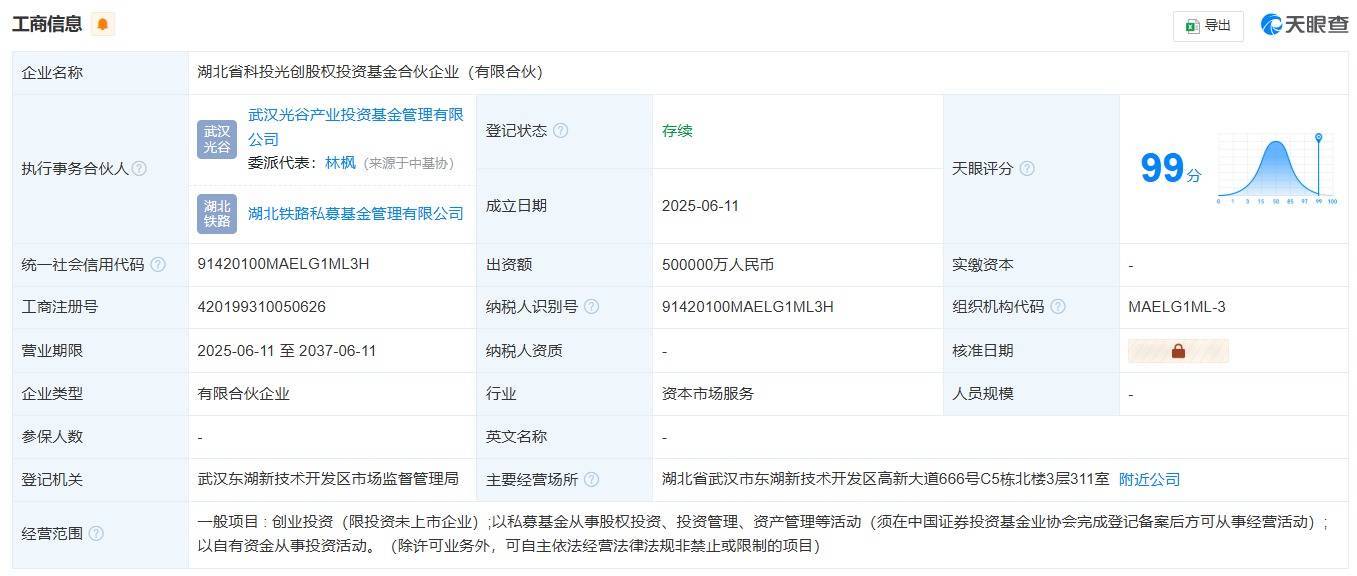Open 武汉光谷产业投资基金管理有限公司 link
The image size is (1357, 576).
tap(356, 127)
